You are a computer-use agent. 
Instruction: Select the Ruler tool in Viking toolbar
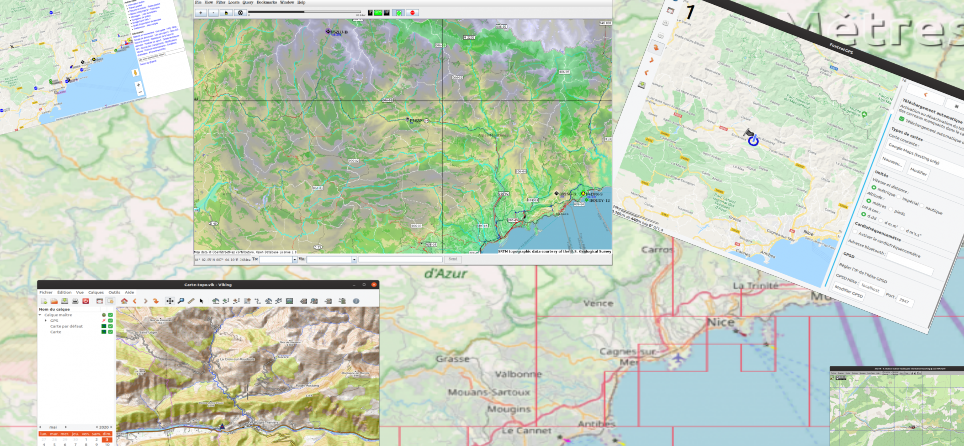[x=191, y=301]
